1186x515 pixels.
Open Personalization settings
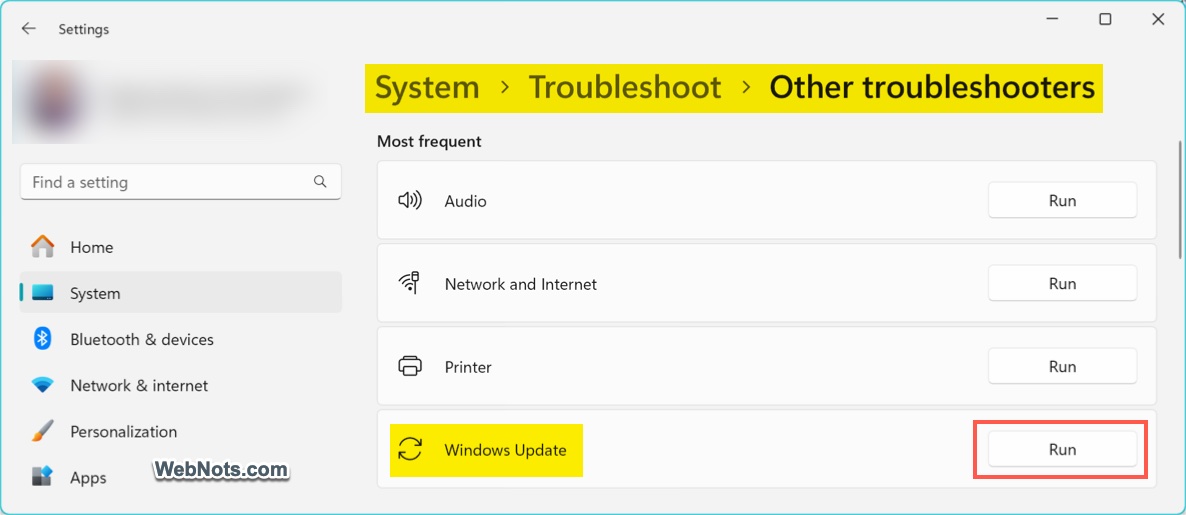point(181,431)
